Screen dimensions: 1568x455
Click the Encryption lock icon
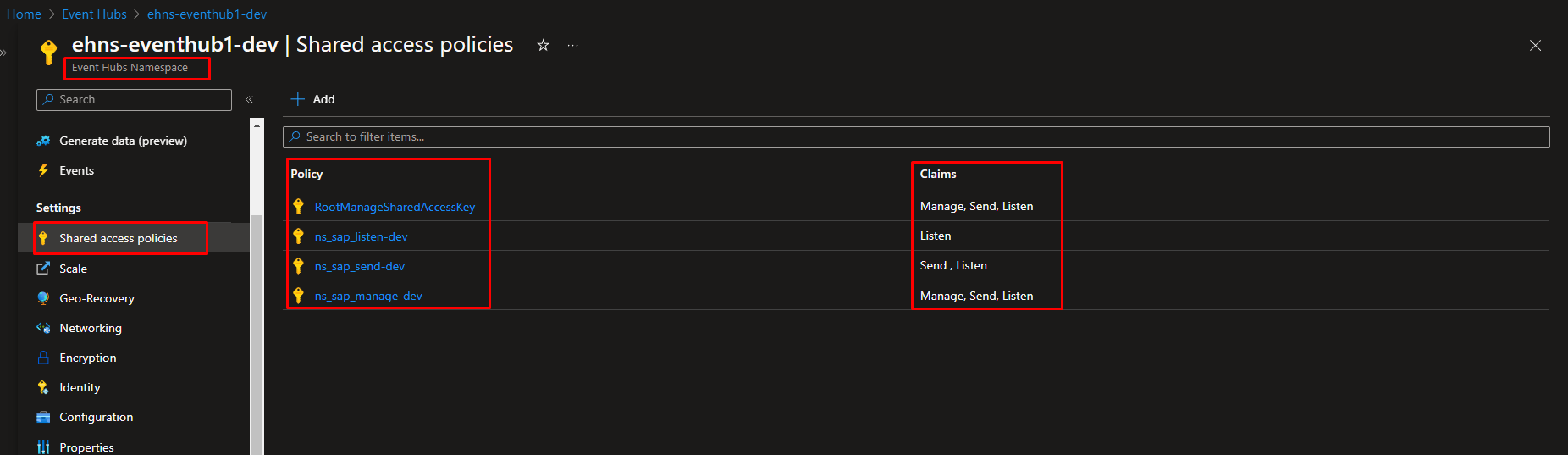(x=43, y=358)
